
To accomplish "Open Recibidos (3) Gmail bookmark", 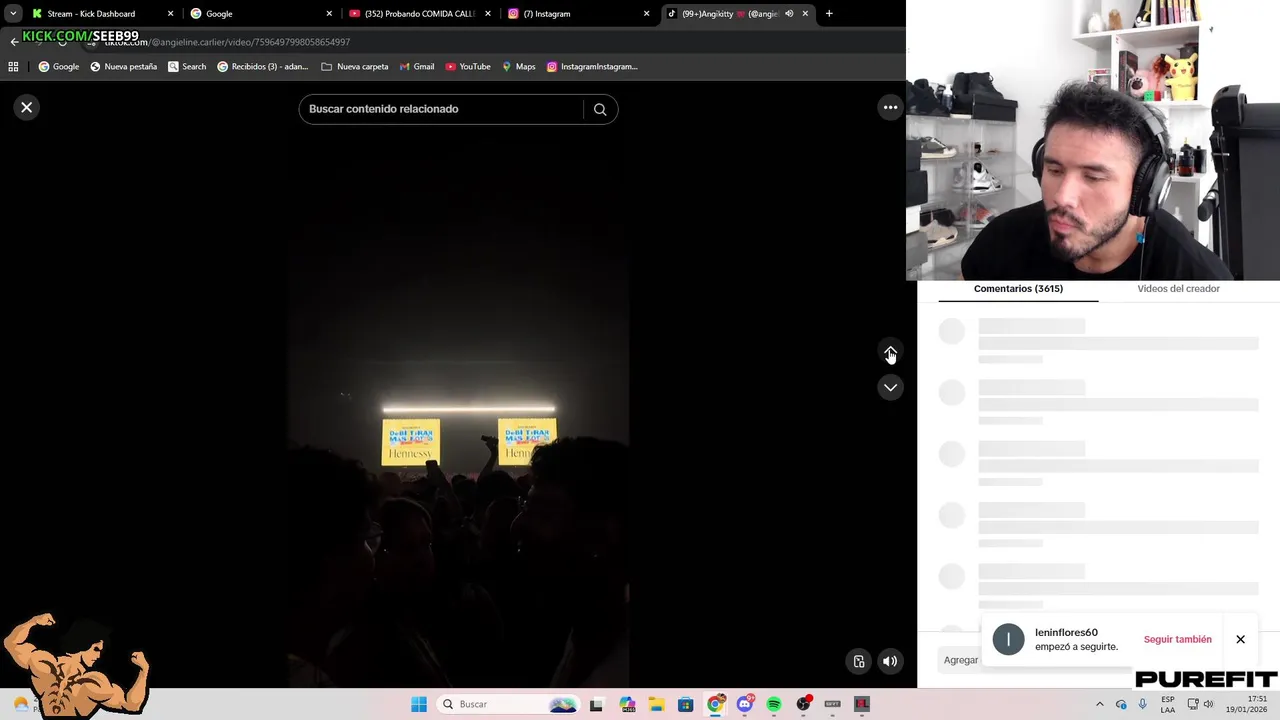I will [263, 66].
